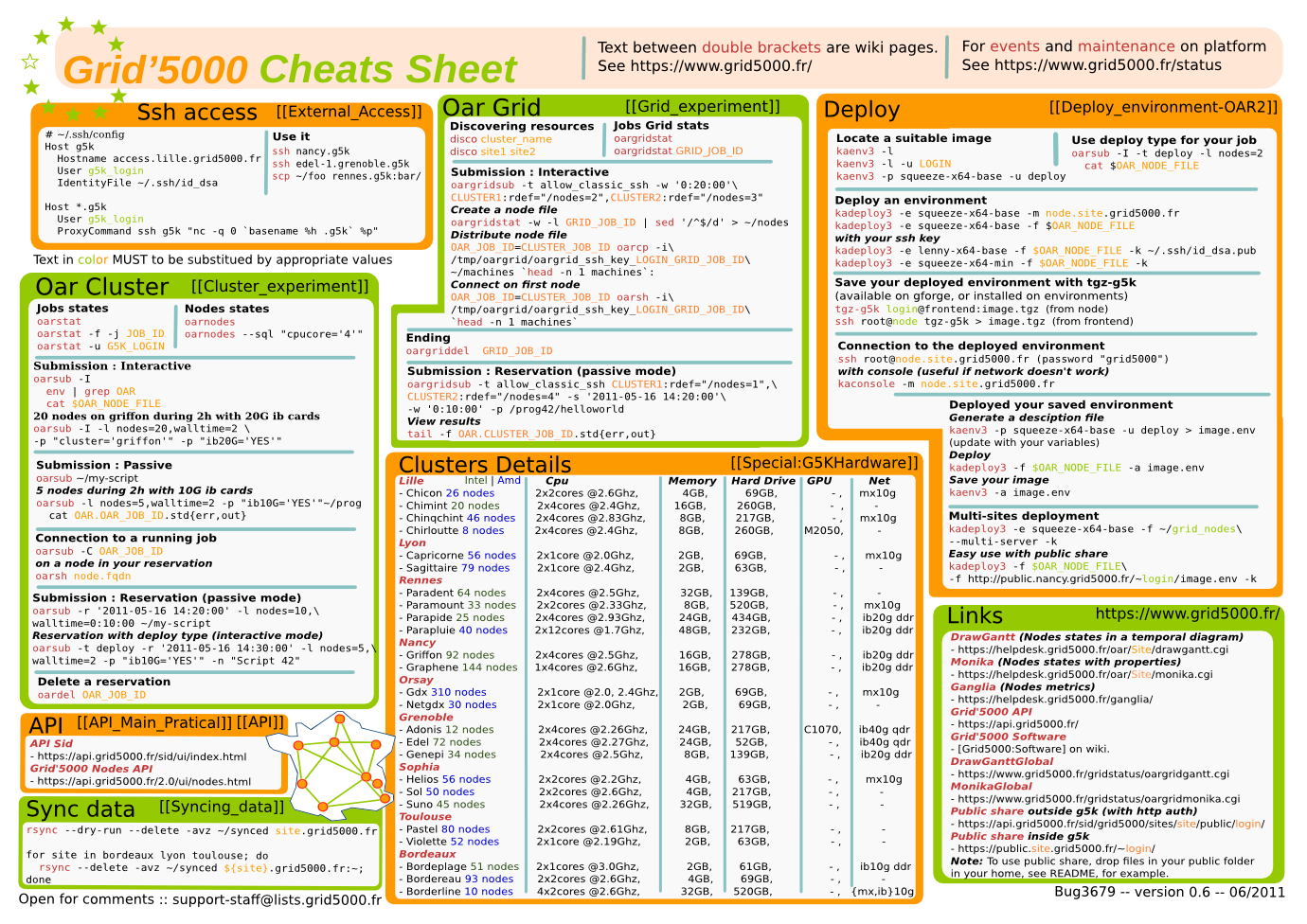Viewport: 1307px width, 924px height.
Task: Click the 'Gdx 310 nodes' cluster row
Action: coord(655,692)
